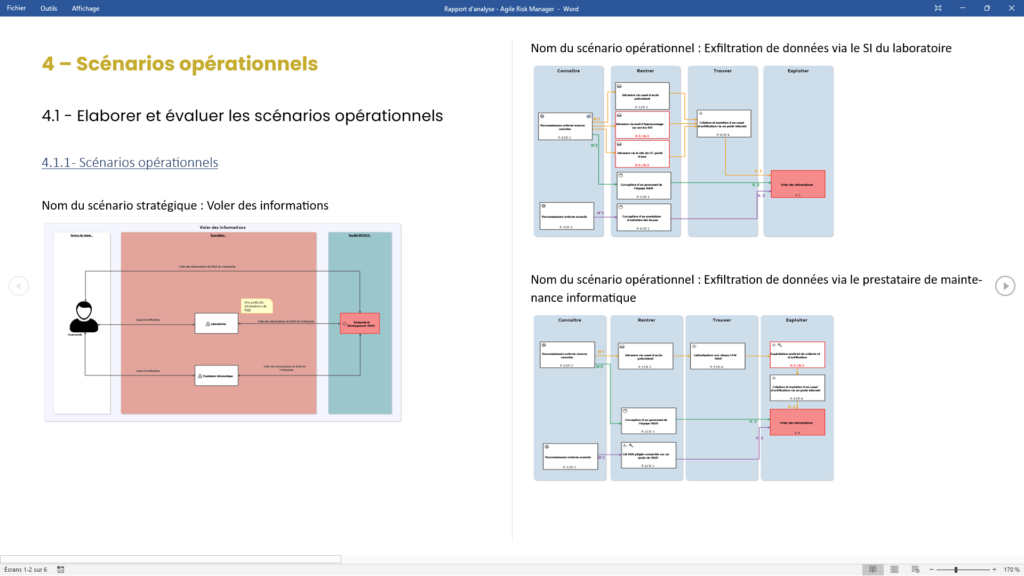Select the maintenance prestataire exfiltration diagram
This screenshot has height=576, width=1024.
click(x=682, y=397)
